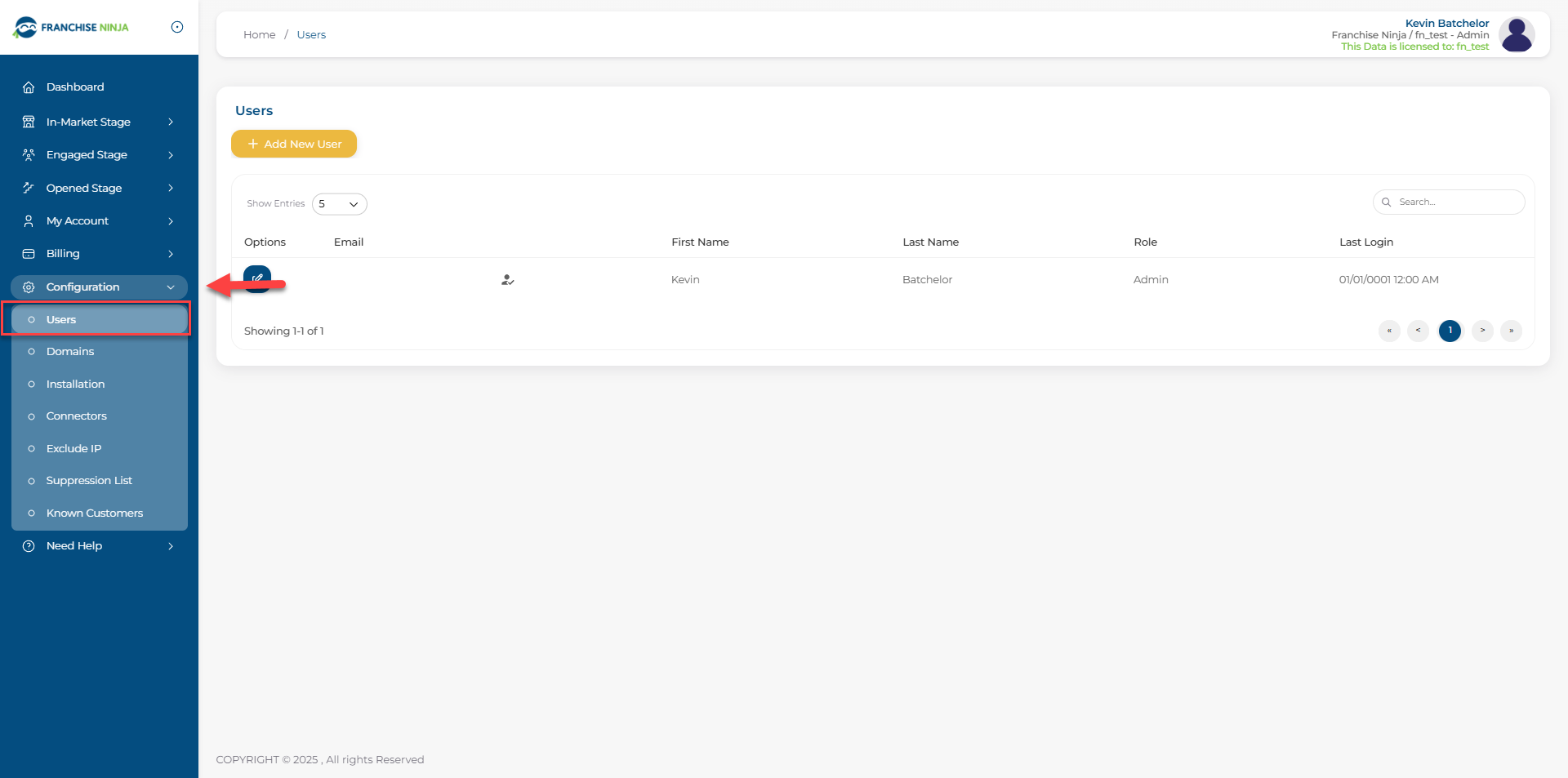Viewport: 1568px width, 778px height.
Task: Click the search magnifier icon
Action: pos(1386,202)
